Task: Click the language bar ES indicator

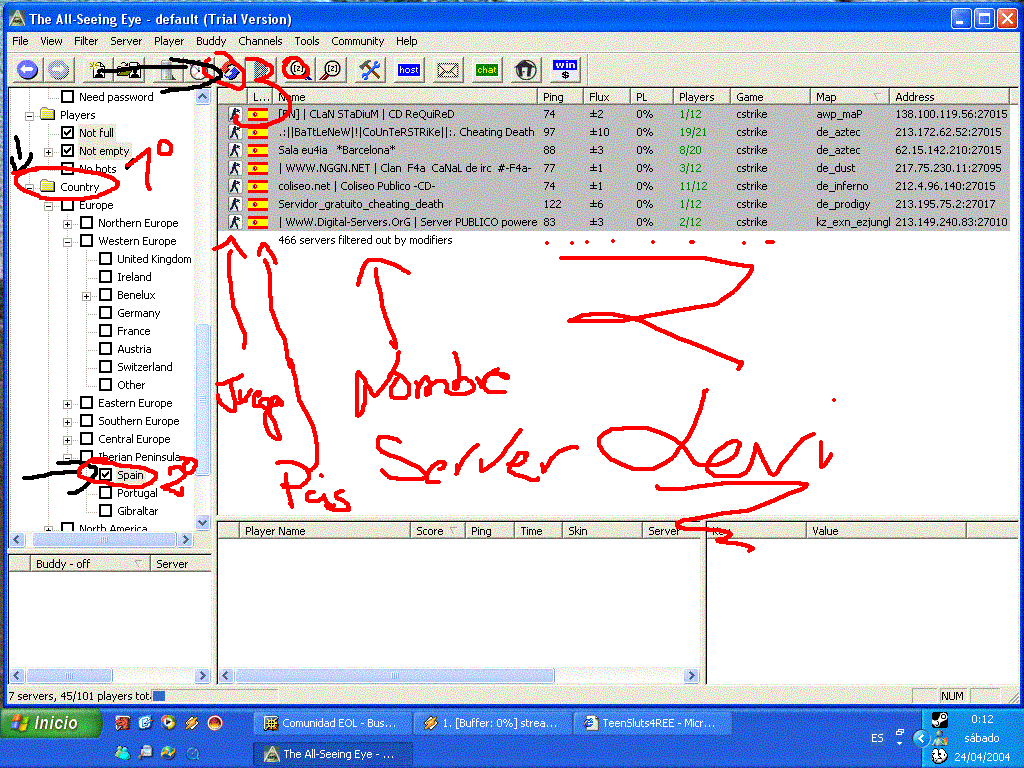Action: click(x=877, y=738)
